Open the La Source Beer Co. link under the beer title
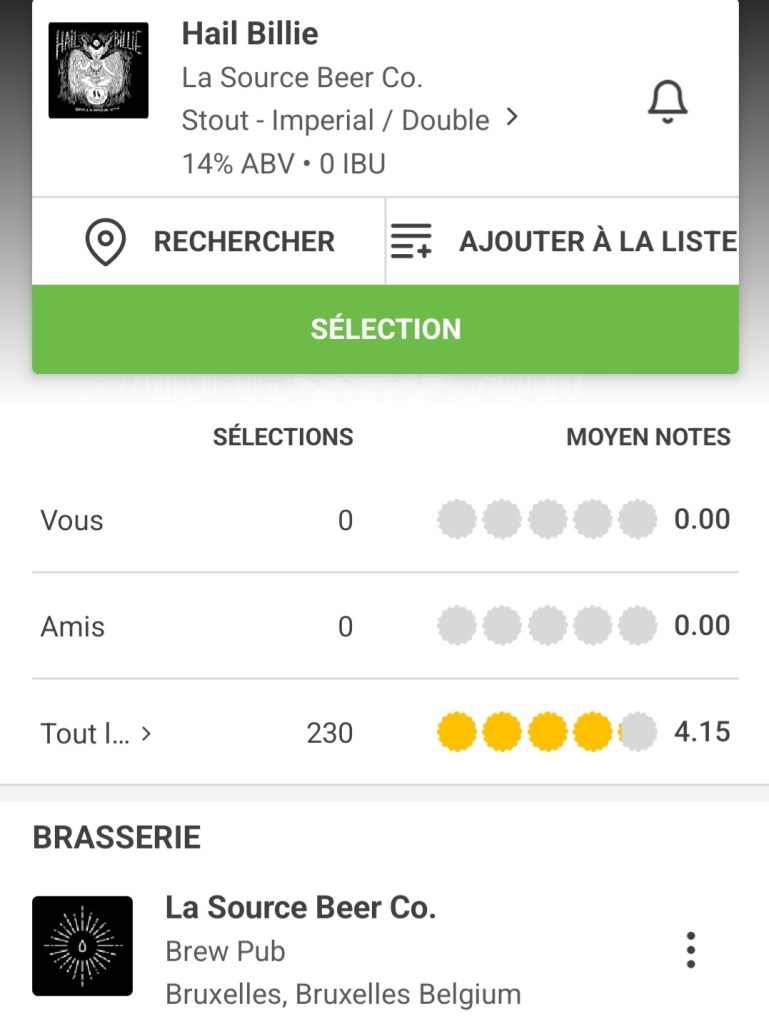The height and width of the screenshot is (1024, 769). [302, 77]
